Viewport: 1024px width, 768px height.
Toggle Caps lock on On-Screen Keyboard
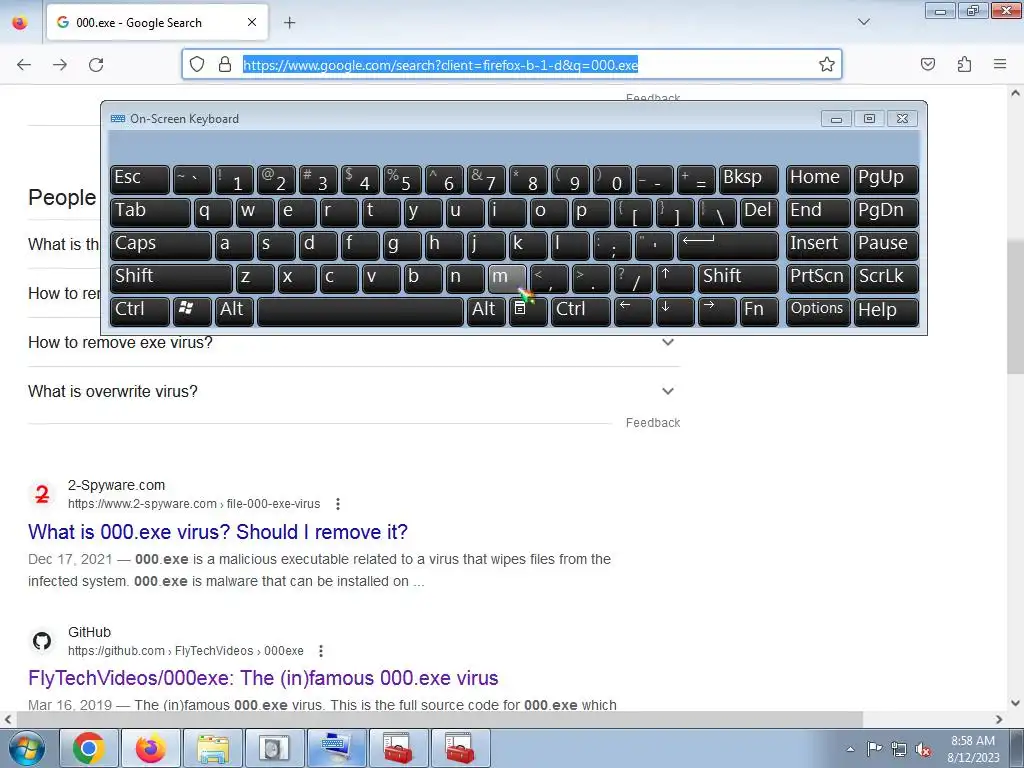click(160, 245)
